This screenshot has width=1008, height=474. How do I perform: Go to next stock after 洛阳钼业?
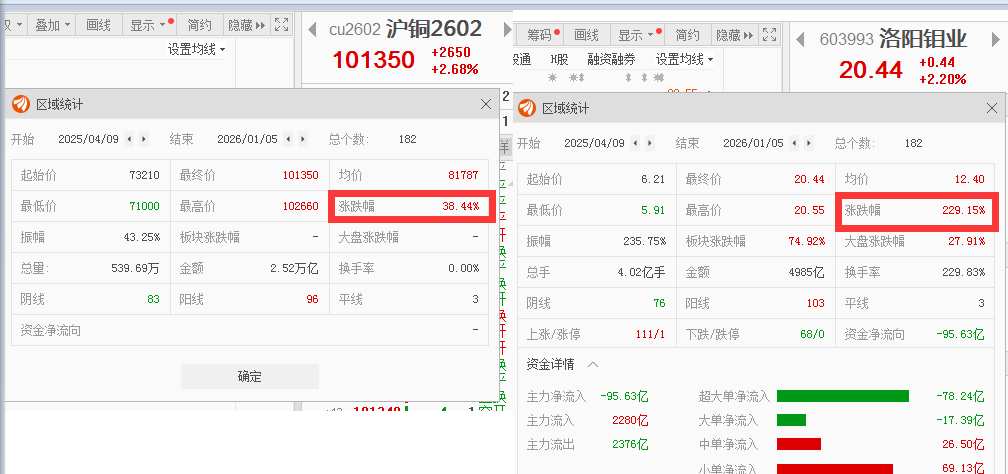pos(994,40)
